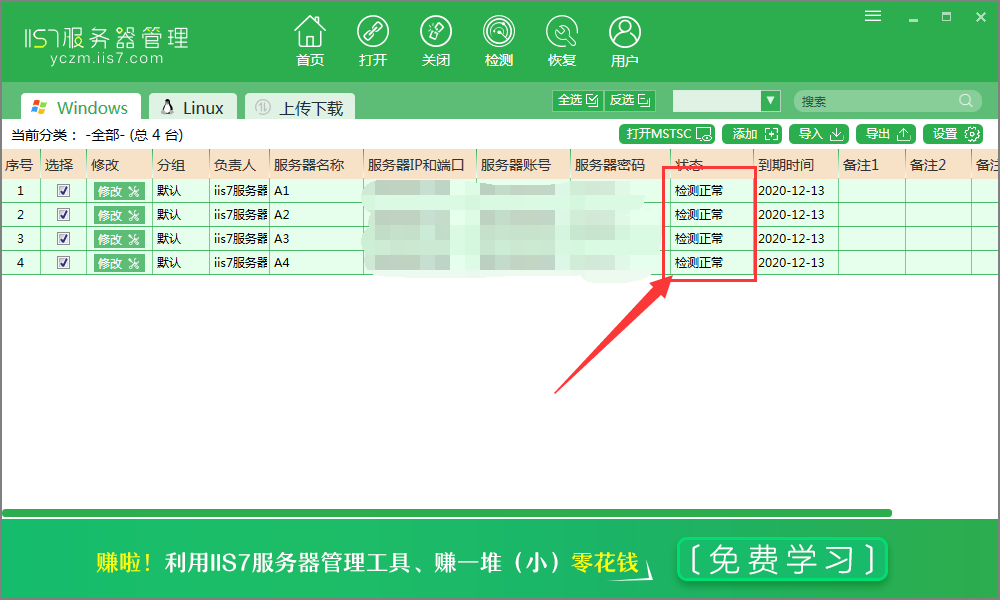Switch to the Windows tab

[80, 107]
